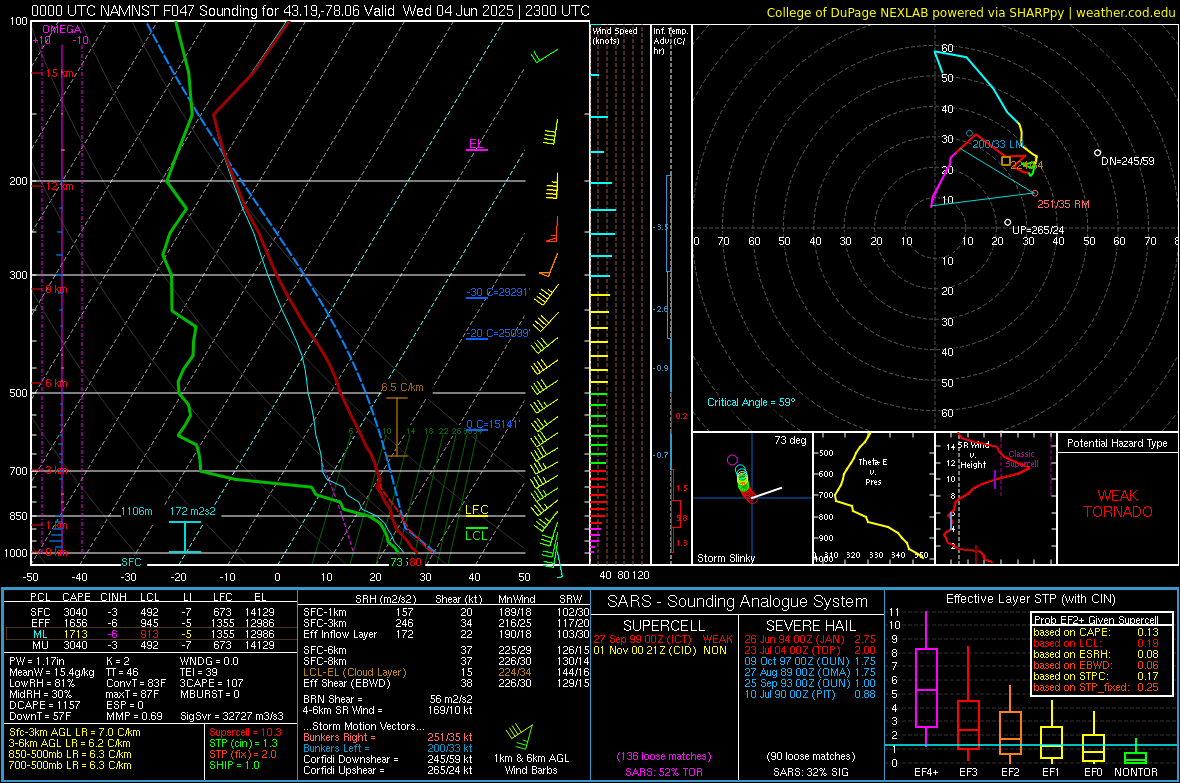Click the 1km & 6km AGL wind barb glyph

[x=520, y=736]
